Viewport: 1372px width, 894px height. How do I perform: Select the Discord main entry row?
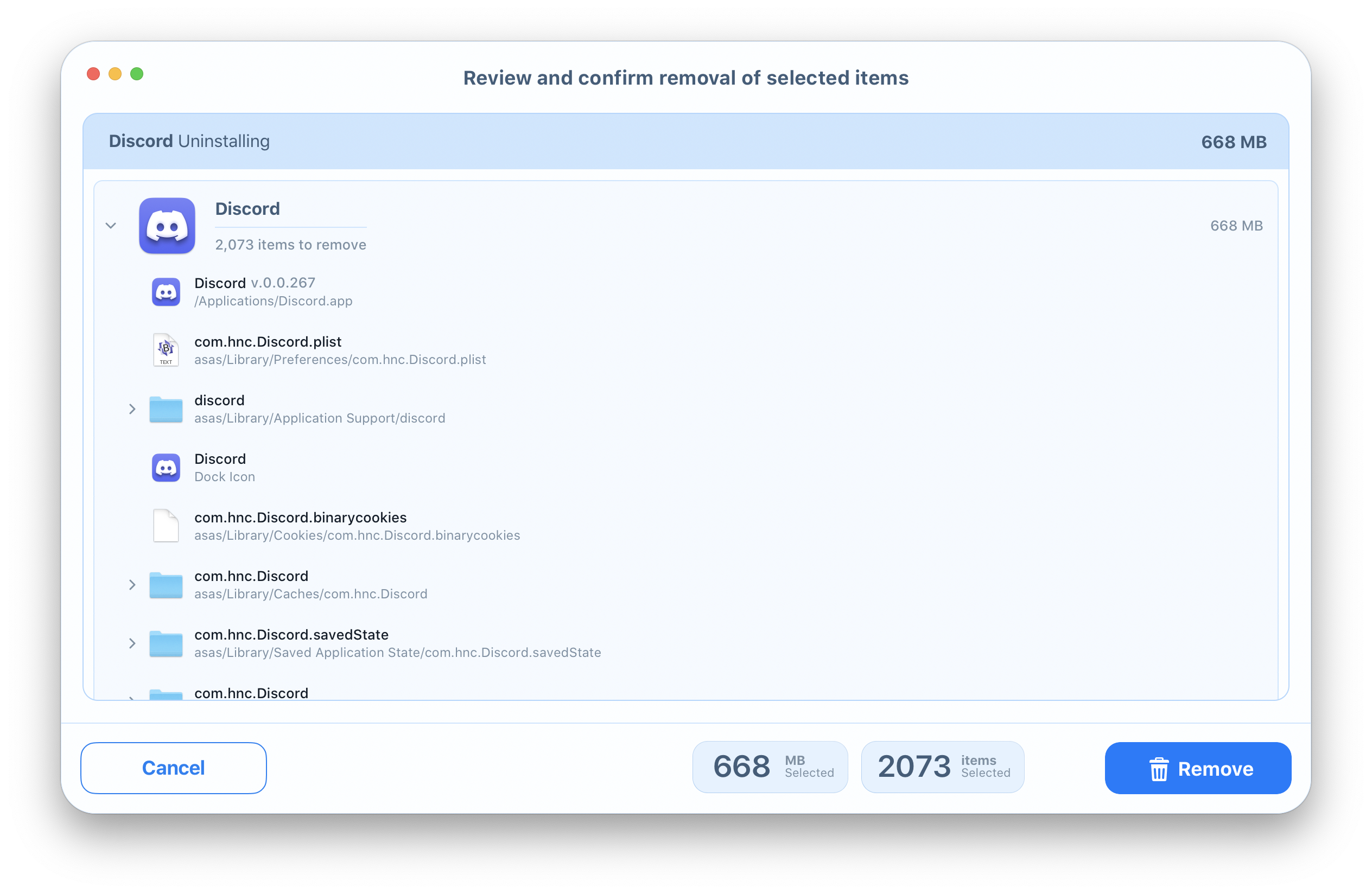coord(686,225)
